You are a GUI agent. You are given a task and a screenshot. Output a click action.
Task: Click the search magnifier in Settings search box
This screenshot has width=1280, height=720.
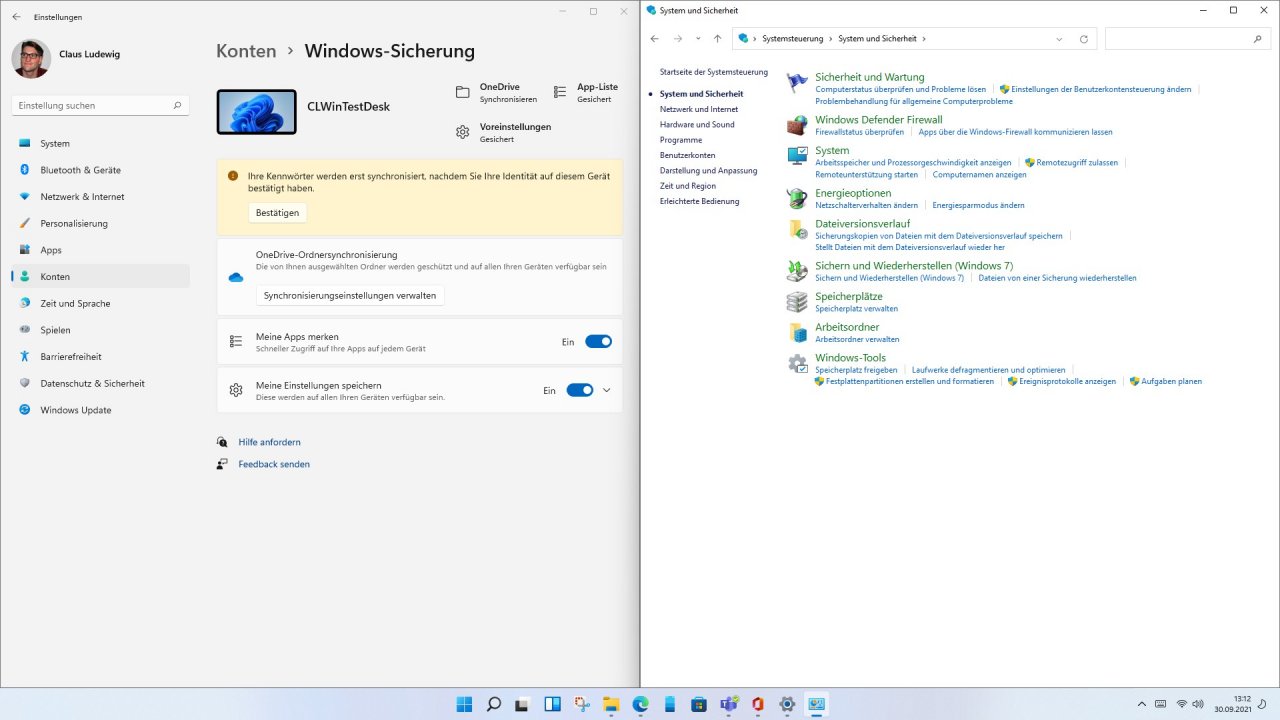177,105
